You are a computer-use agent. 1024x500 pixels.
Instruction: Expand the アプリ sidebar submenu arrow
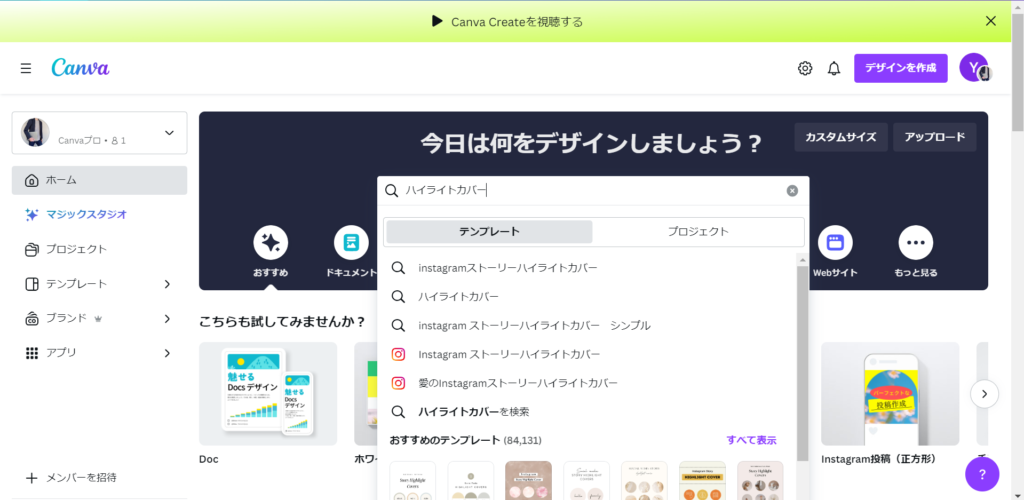(x=167, y=353)
